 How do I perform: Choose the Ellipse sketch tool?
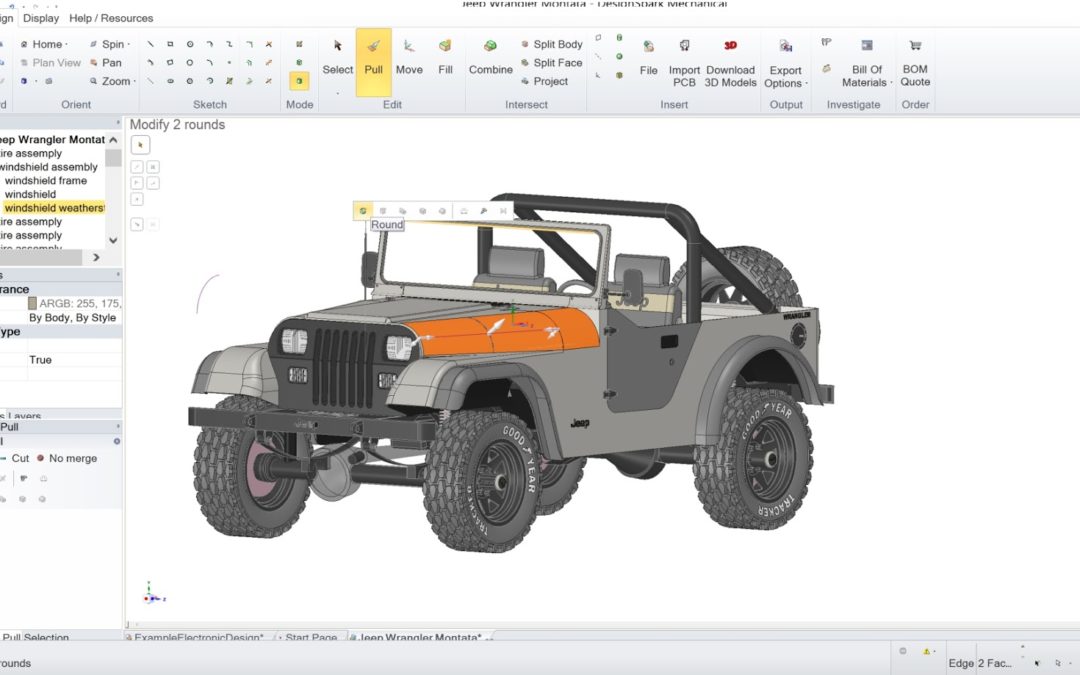170,81
